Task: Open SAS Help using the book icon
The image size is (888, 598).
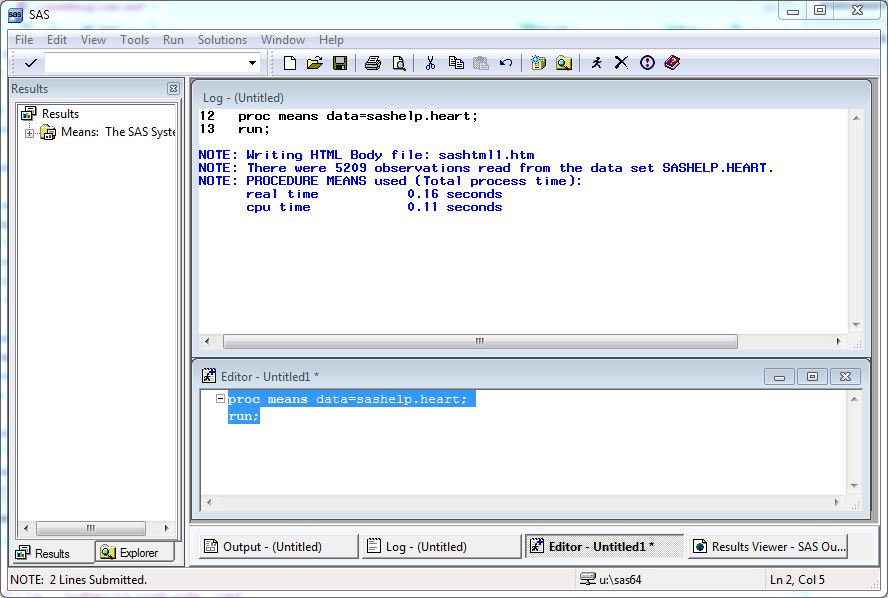Action: point(673,62)
